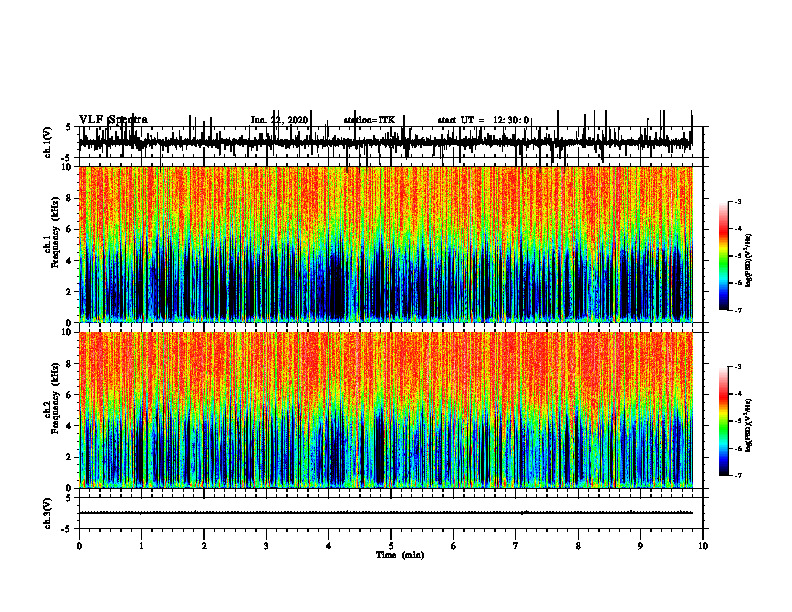This screenshot has width=792, height=612.
Task: Click the ch.2 spectrogram color bar
Action: click(x=724, y=421)
